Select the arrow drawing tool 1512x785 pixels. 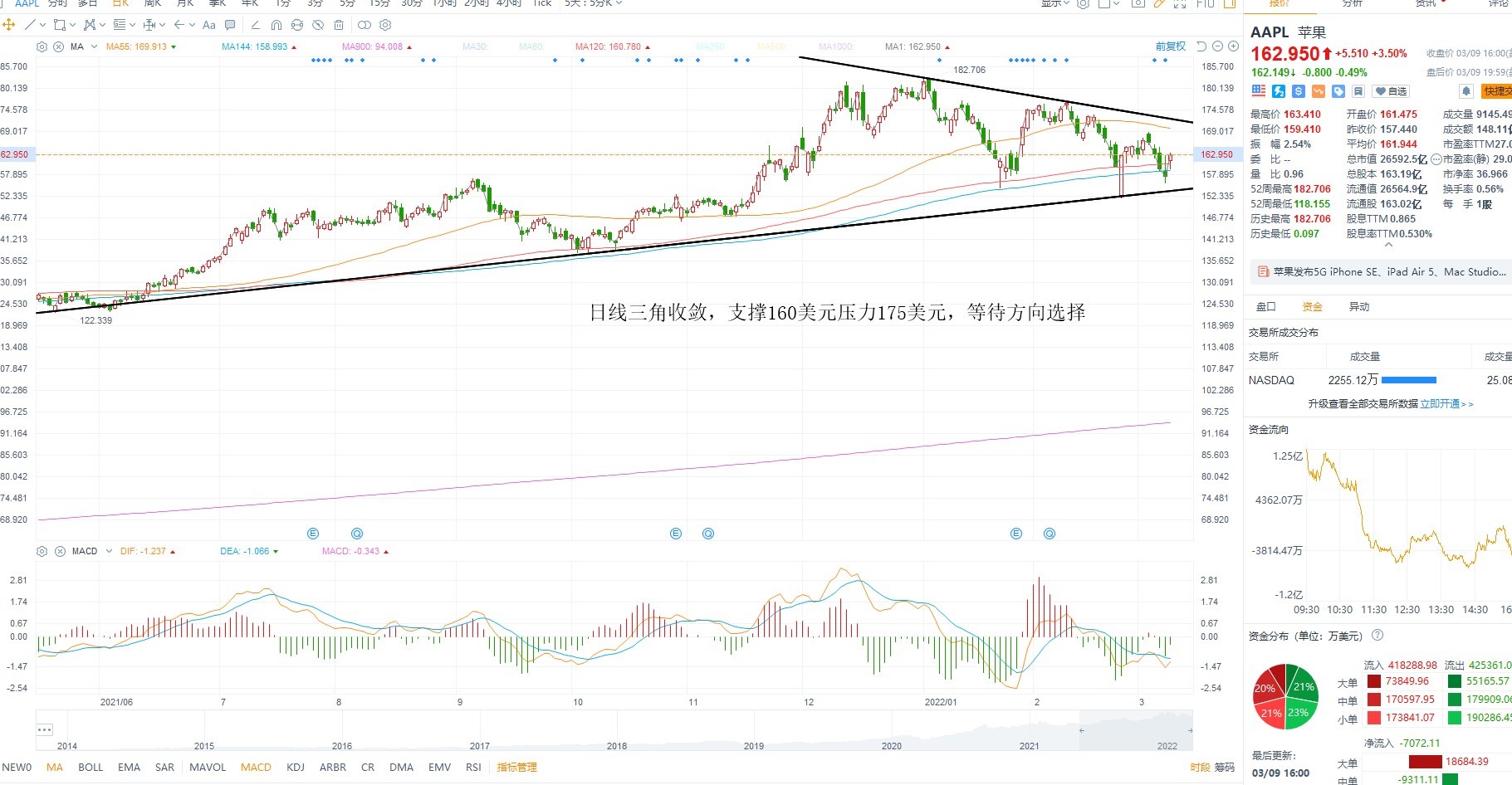179,25
